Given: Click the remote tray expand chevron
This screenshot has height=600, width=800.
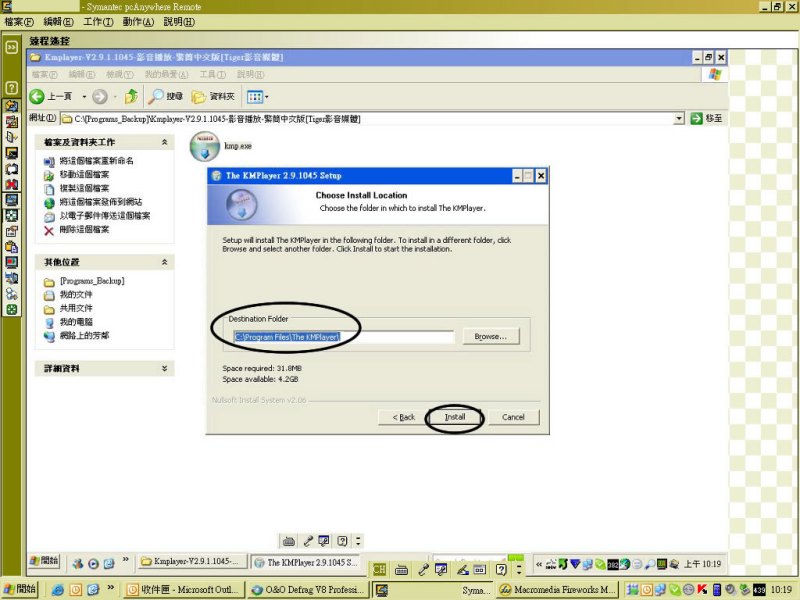Looking at the screenshot, I should [539, 564].
